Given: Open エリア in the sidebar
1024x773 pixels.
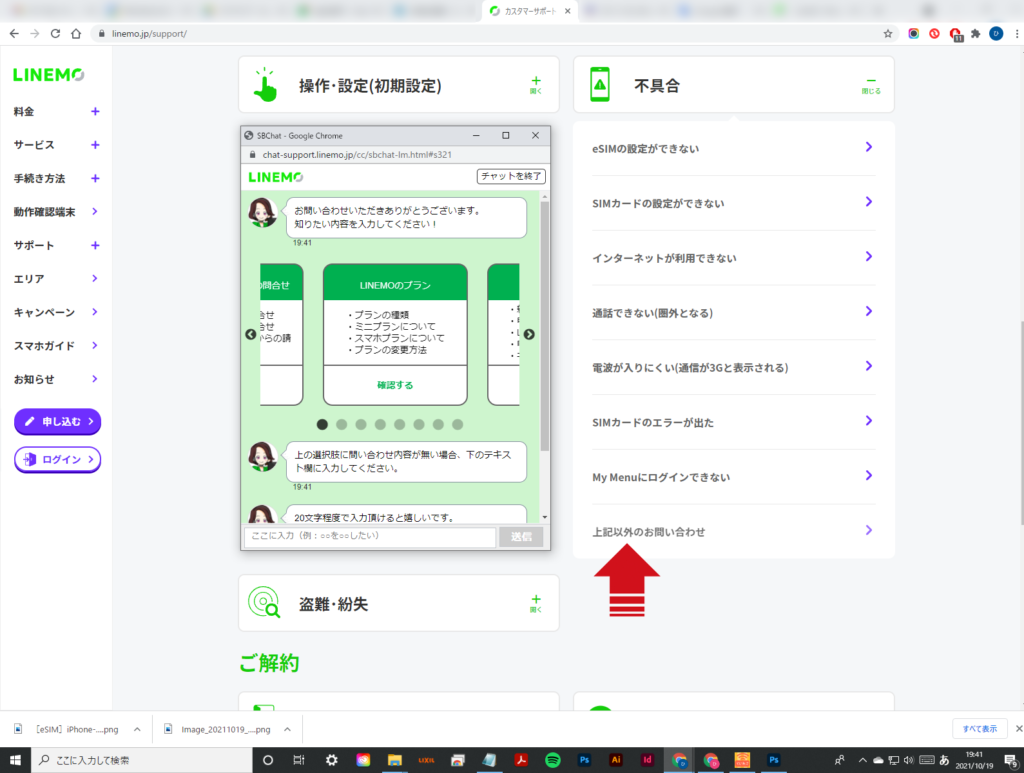Looking at the screenshot, I should [57, 279].
